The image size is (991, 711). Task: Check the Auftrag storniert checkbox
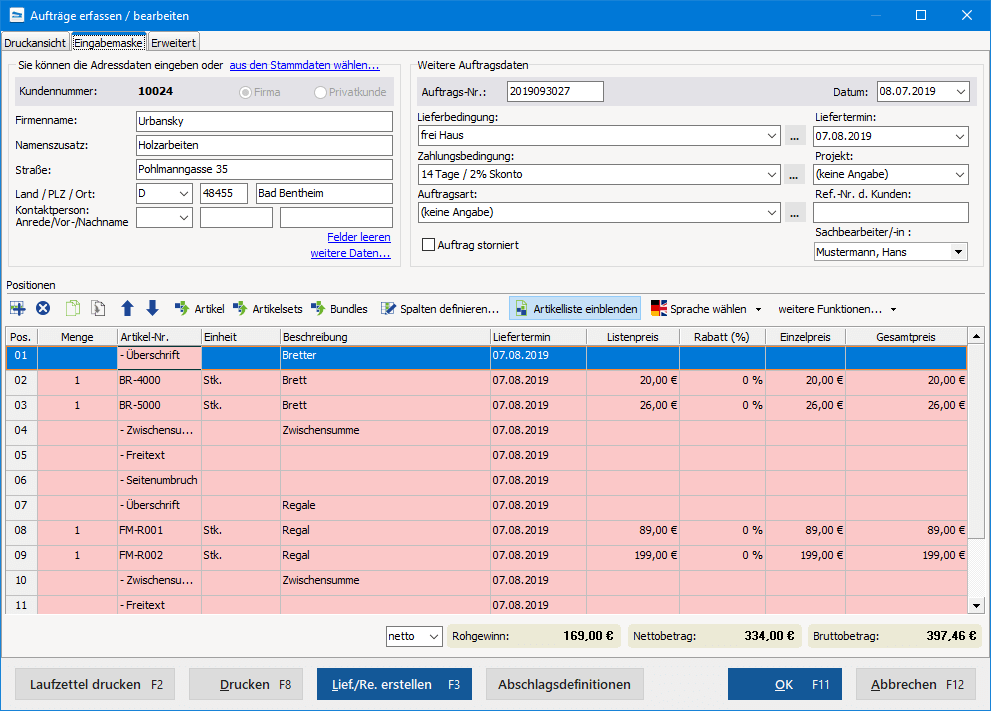coord(429,245)
